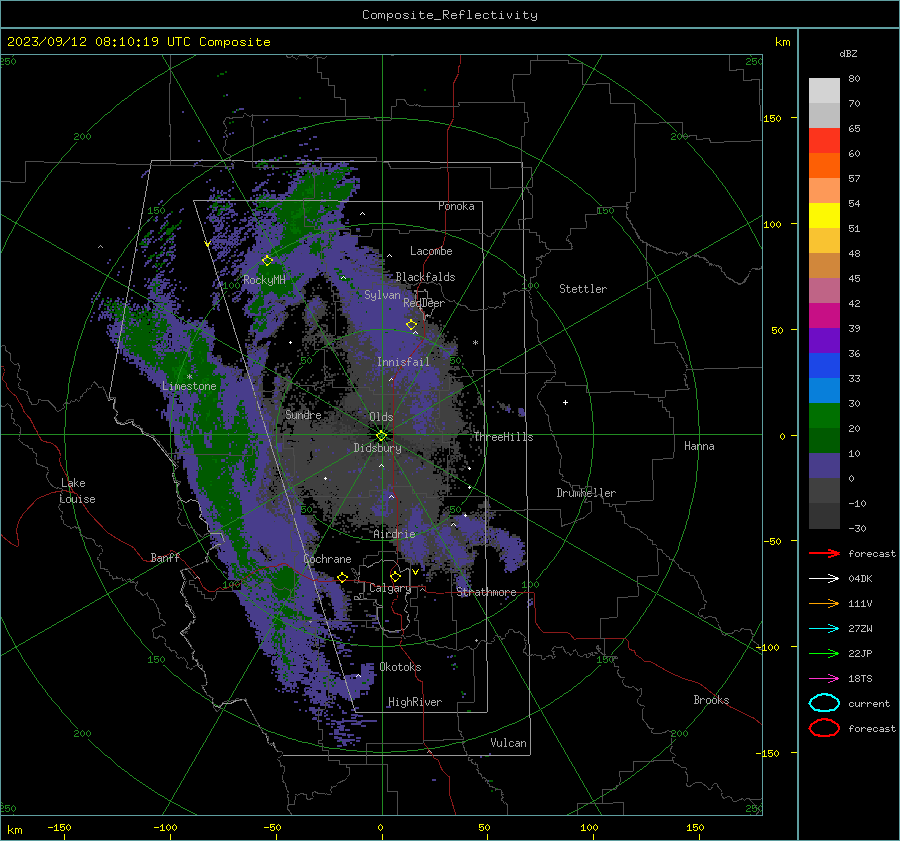Click the Blackfalds city label
The width and height of the screenshot is (900, 841).
point(425,277)
